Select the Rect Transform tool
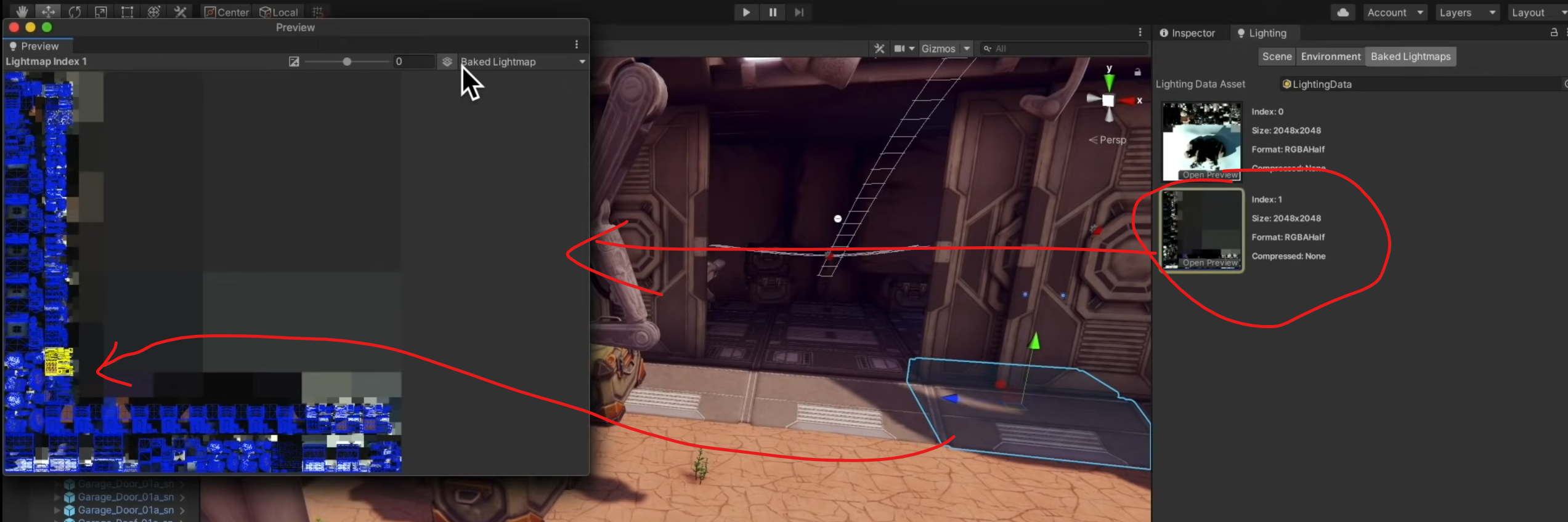The width and height of the screenshot is (1568, 522). point(127,12)
